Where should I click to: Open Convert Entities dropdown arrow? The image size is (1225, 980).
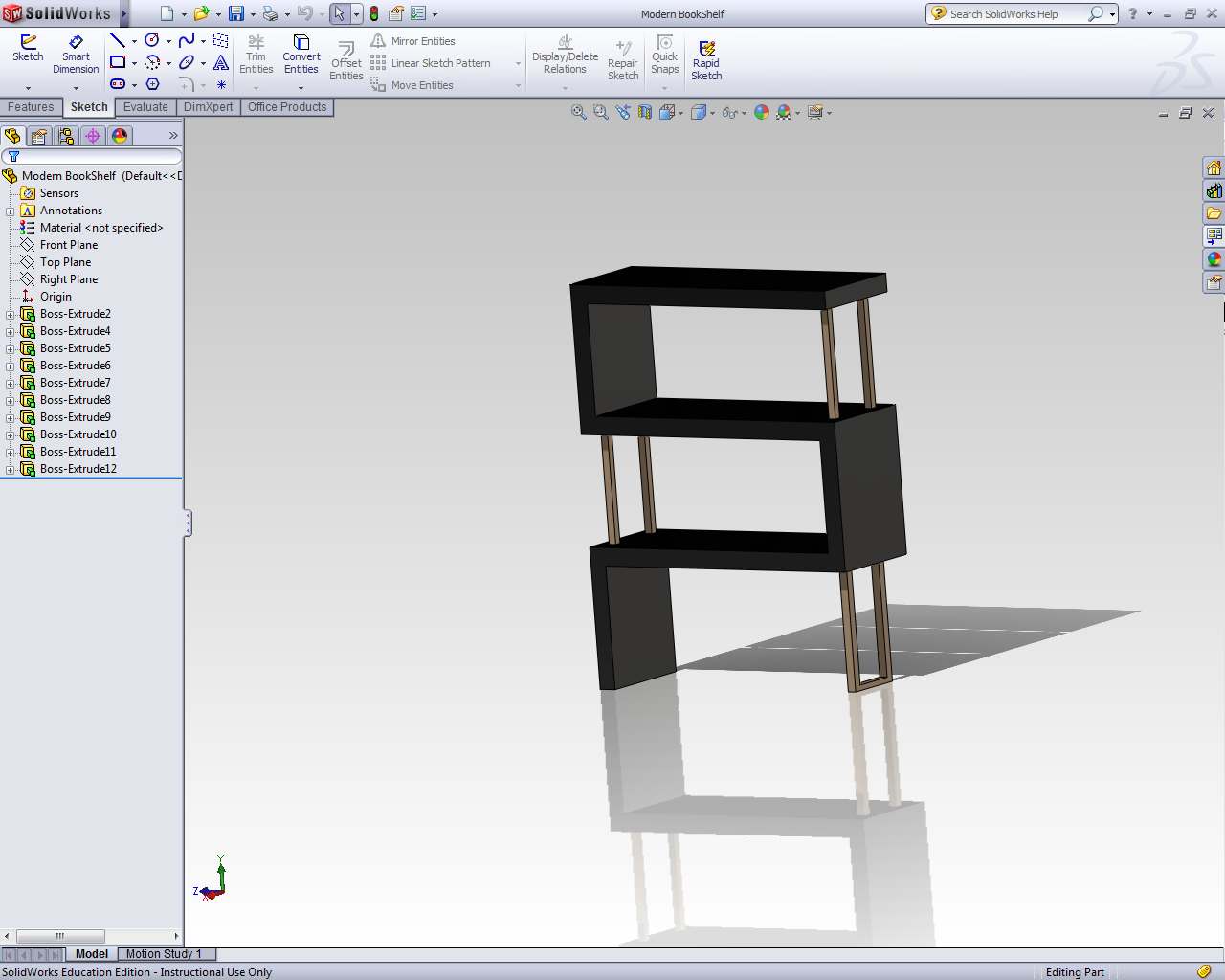click(x=301, y=88)
